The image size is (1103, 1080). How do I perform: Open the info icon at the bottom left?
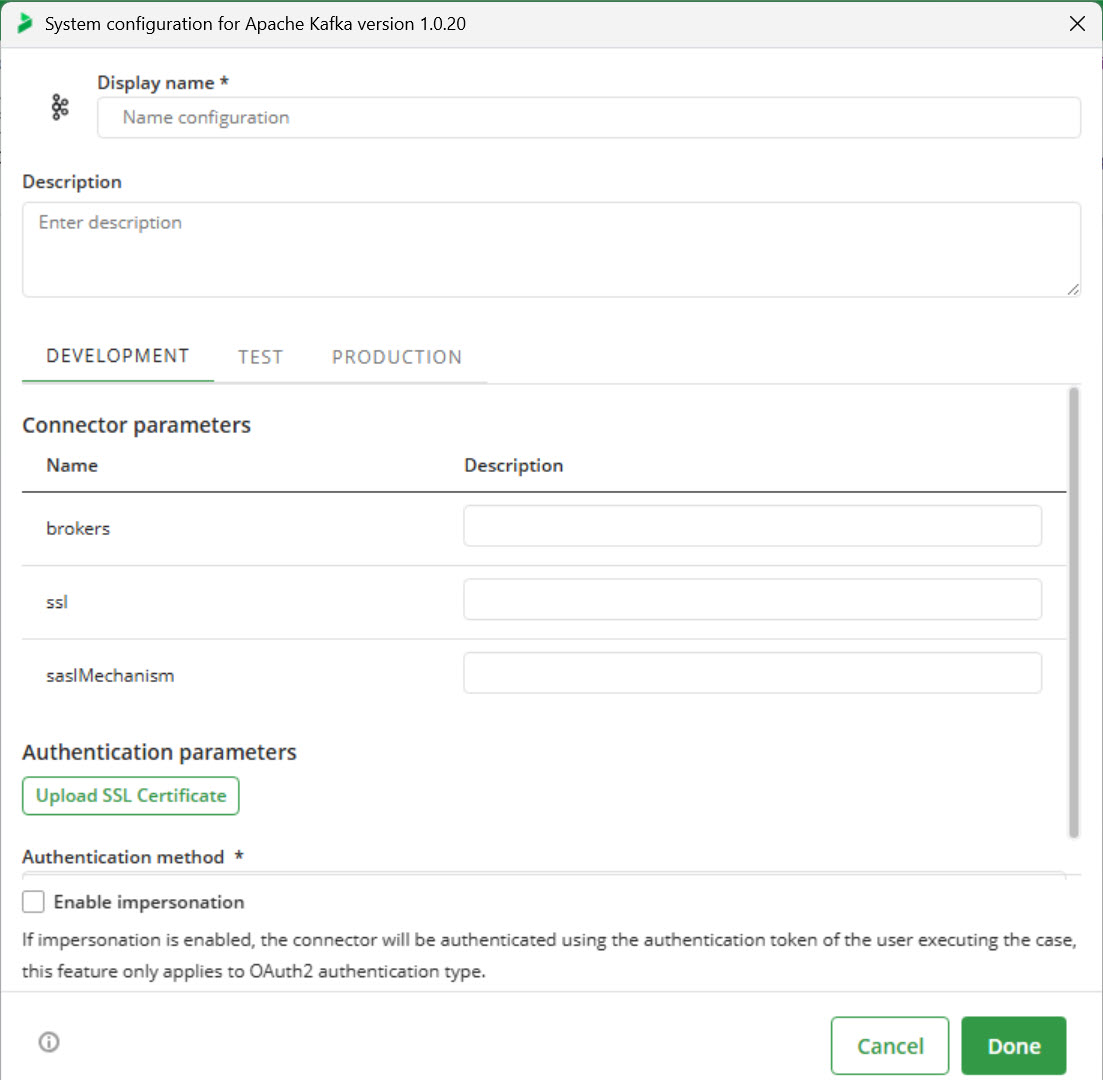49,1042
